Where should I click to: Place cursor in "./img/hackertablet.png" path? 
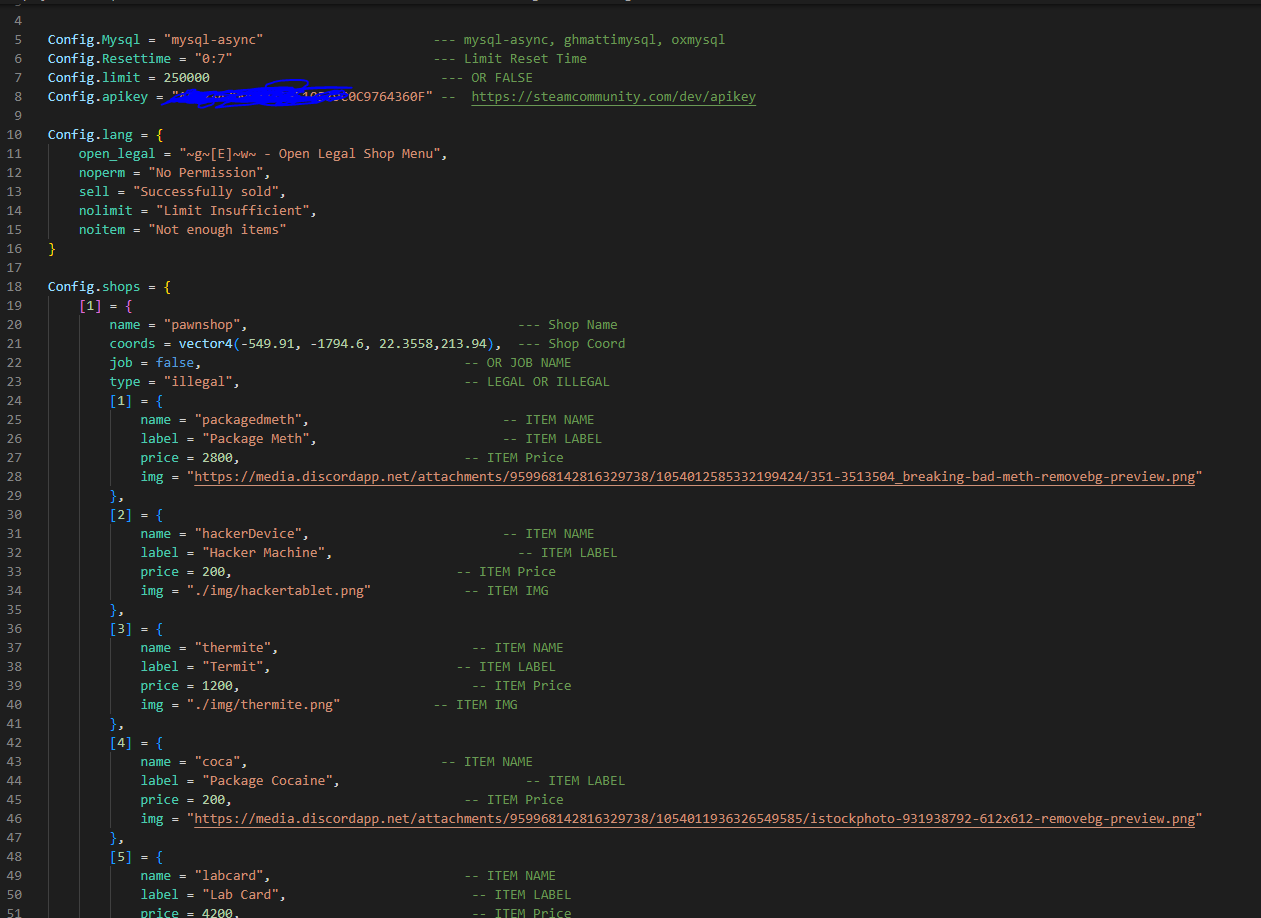278,591
